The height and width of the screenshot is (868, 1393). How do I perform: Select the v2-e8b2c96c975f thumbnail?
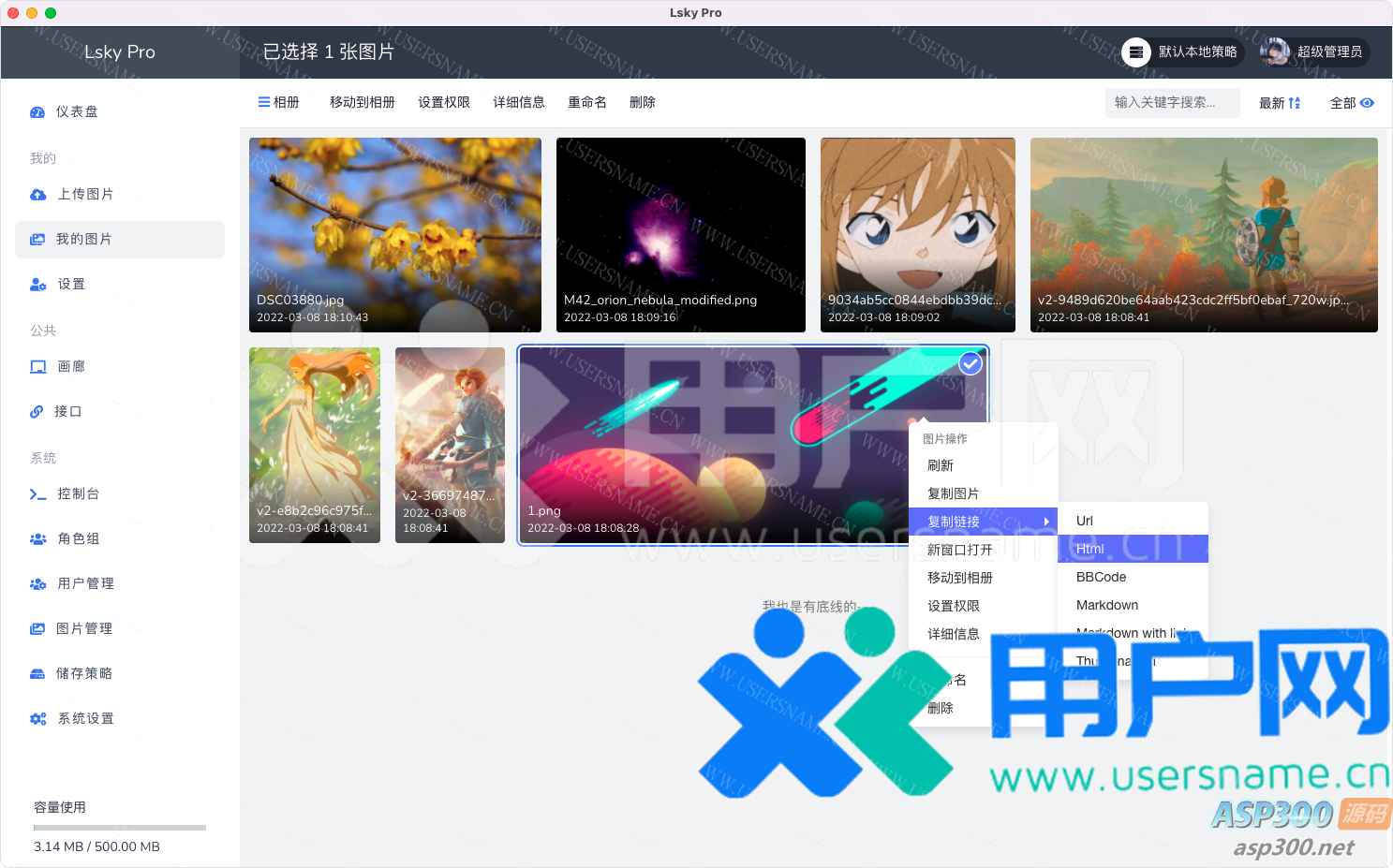click(x=315, y=445)
